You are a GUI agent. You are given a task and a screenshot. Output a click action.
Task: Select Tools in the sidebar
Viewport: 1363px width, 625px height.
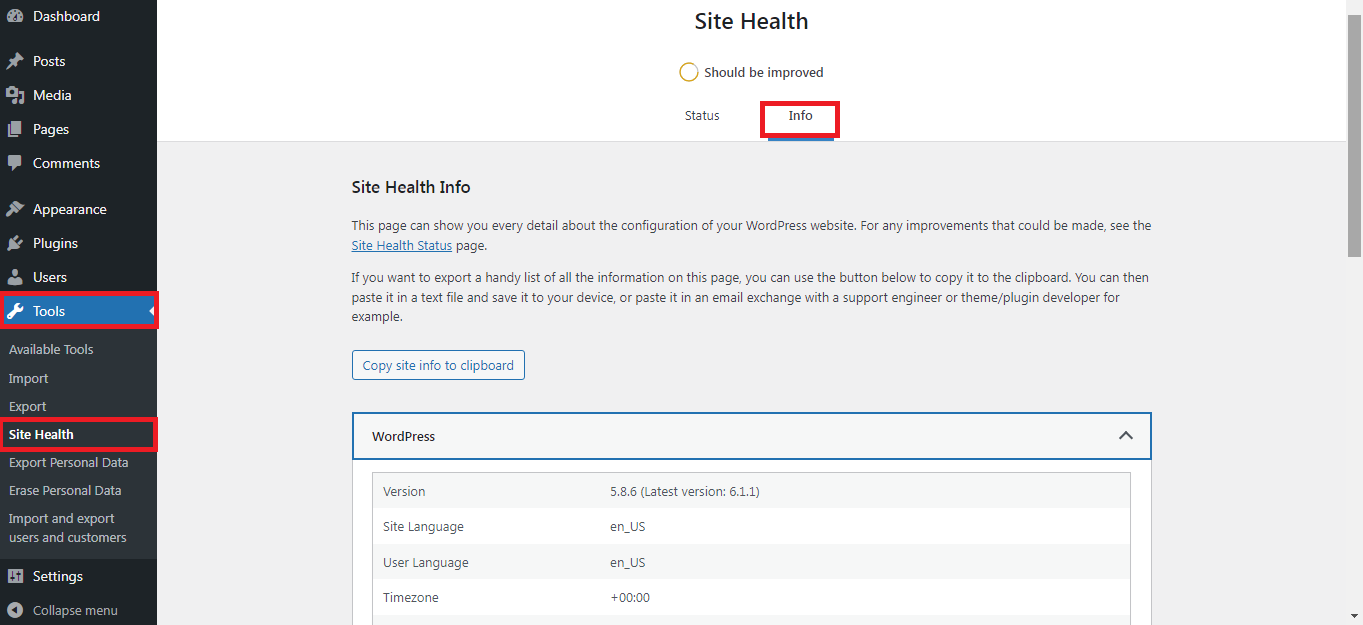click(78, 311)
